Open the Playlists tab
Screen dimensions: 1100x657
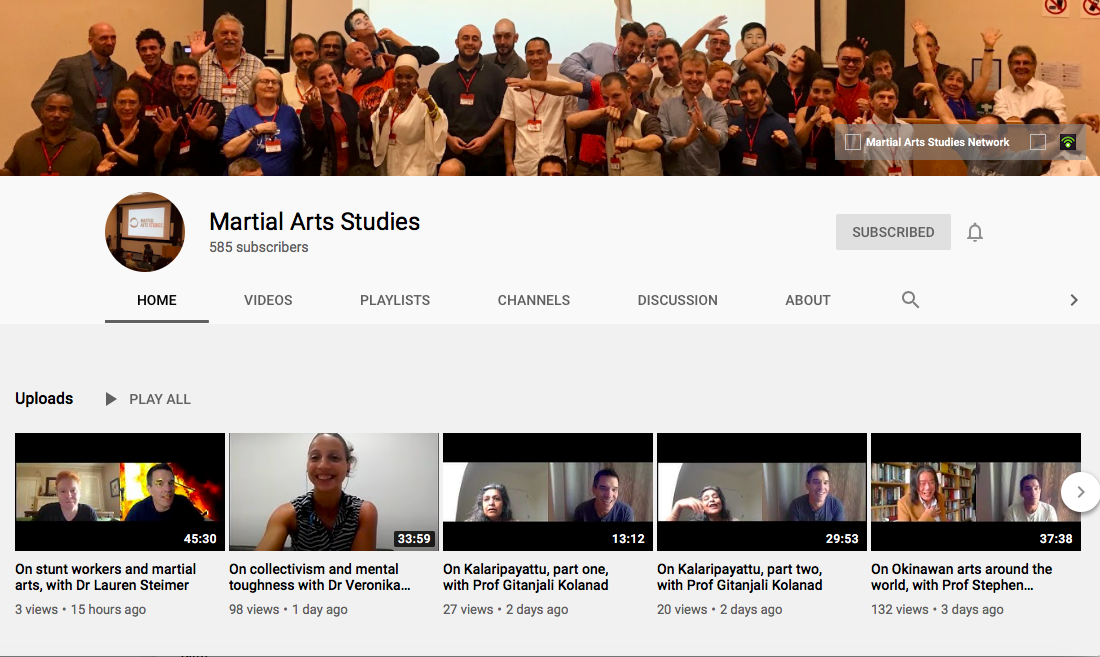click(x=395, y=300)
